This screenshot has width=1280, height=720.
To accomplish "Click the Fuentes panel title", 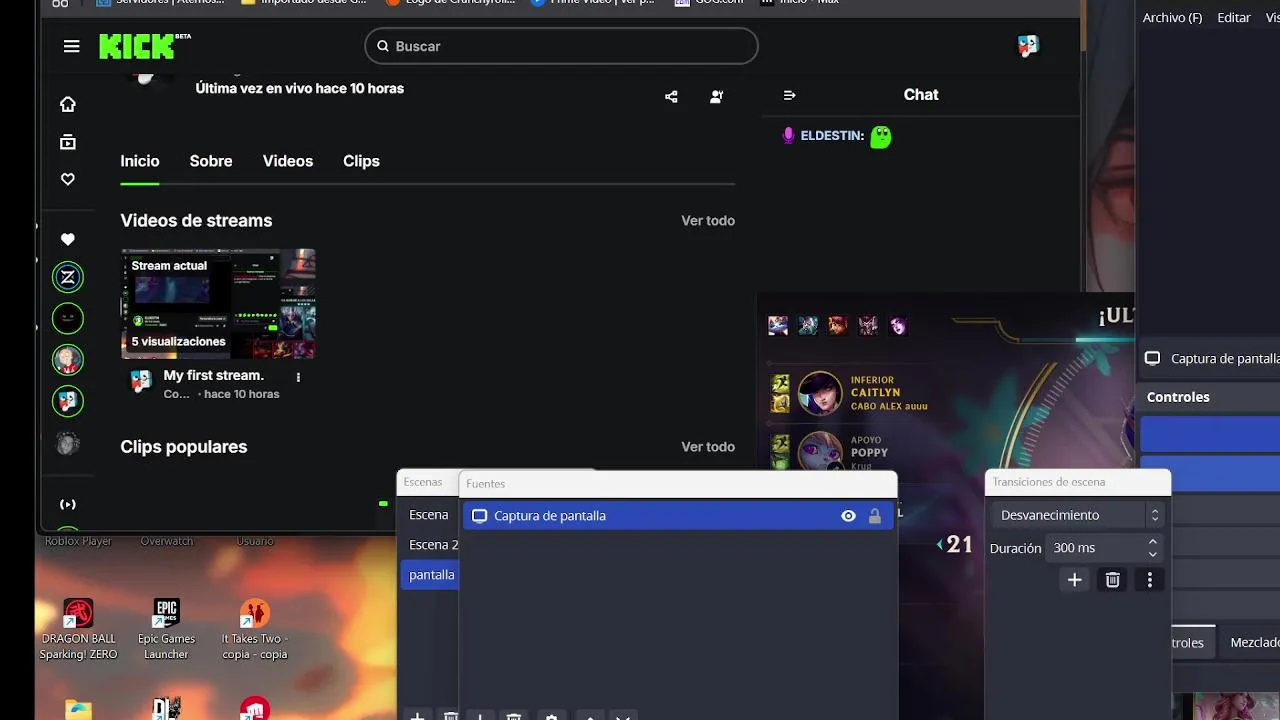I will (x=486, y=484).
